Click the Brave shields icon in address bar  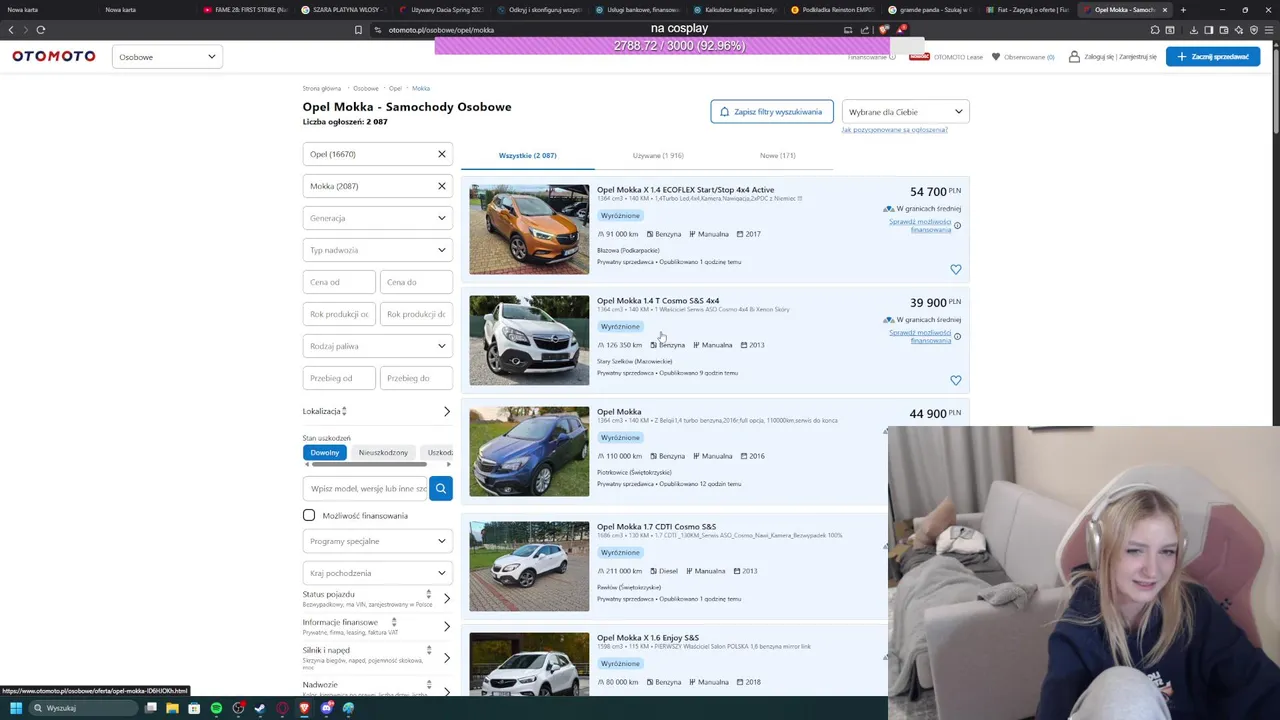[x=884, y=30]
